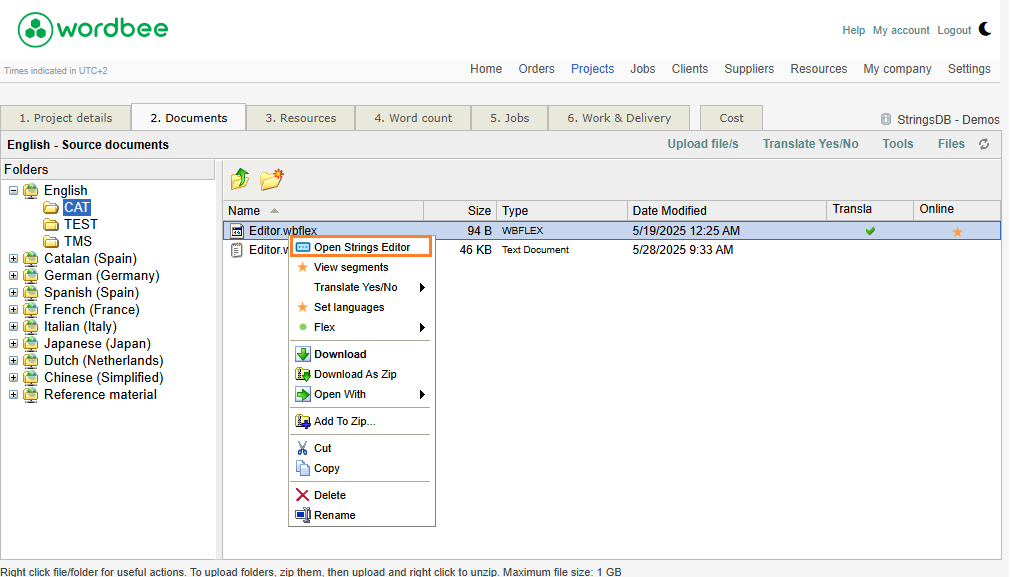1011x577 pixels.
Task: Click the up-folder green arrow icon
Action: [240, 179]
